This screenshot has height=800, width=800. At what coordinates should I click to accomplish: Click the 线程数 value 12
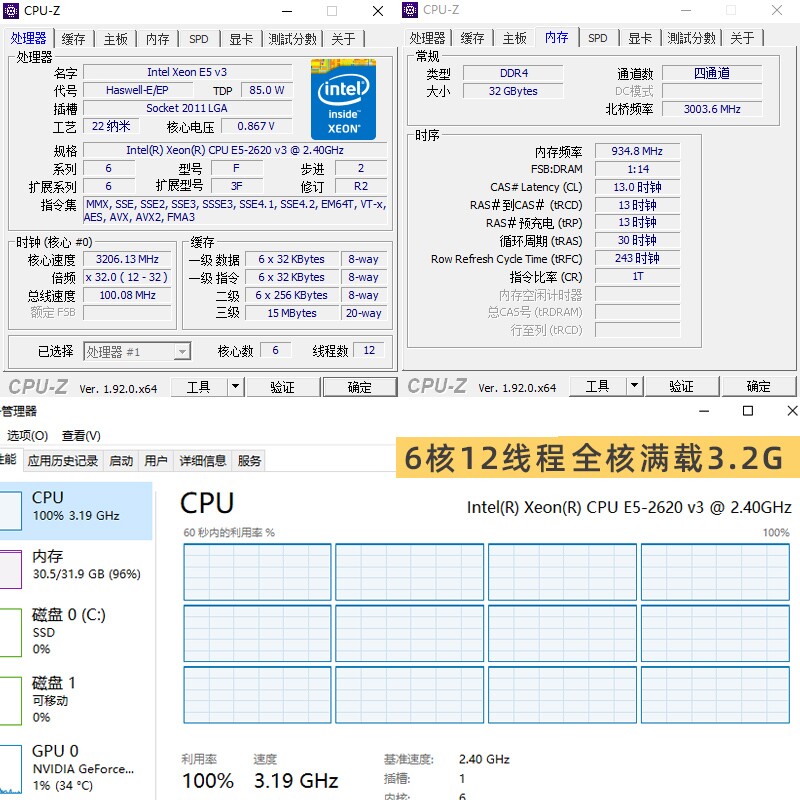[369, 351]
